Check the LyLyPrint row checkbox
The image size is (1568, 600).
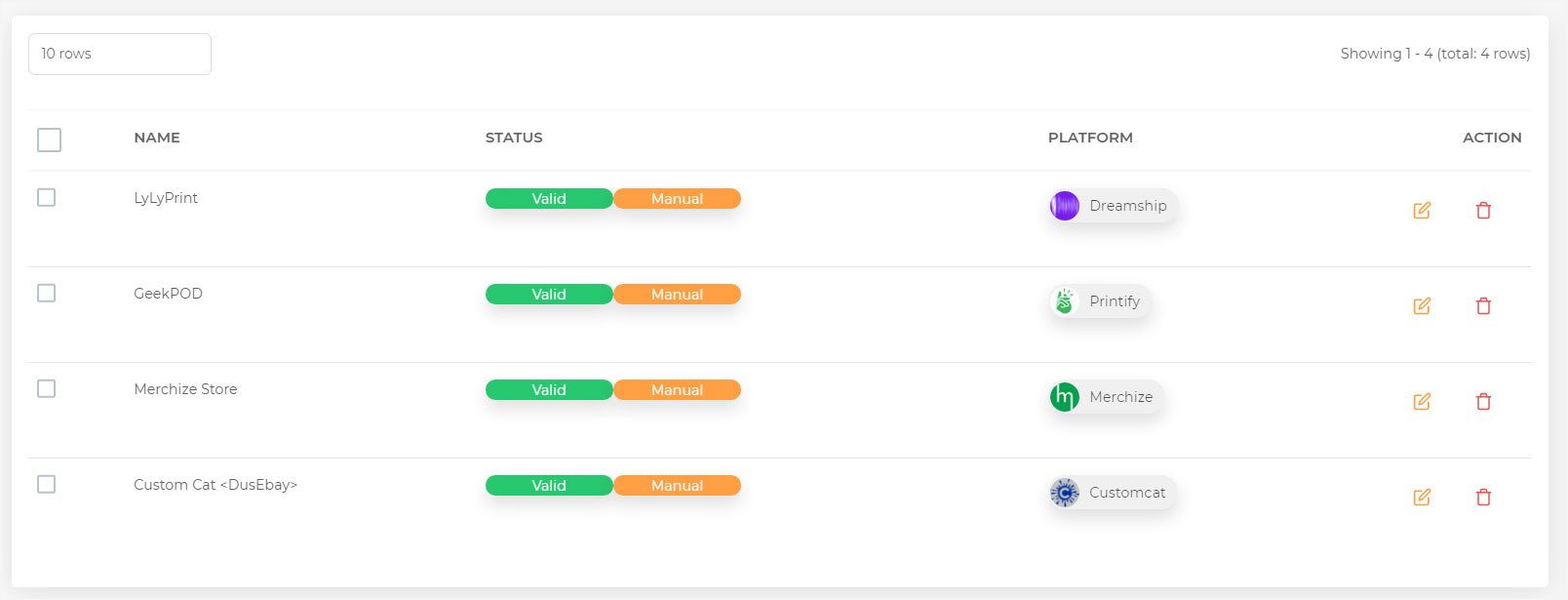pyautogui.click(x=46, y=197)
